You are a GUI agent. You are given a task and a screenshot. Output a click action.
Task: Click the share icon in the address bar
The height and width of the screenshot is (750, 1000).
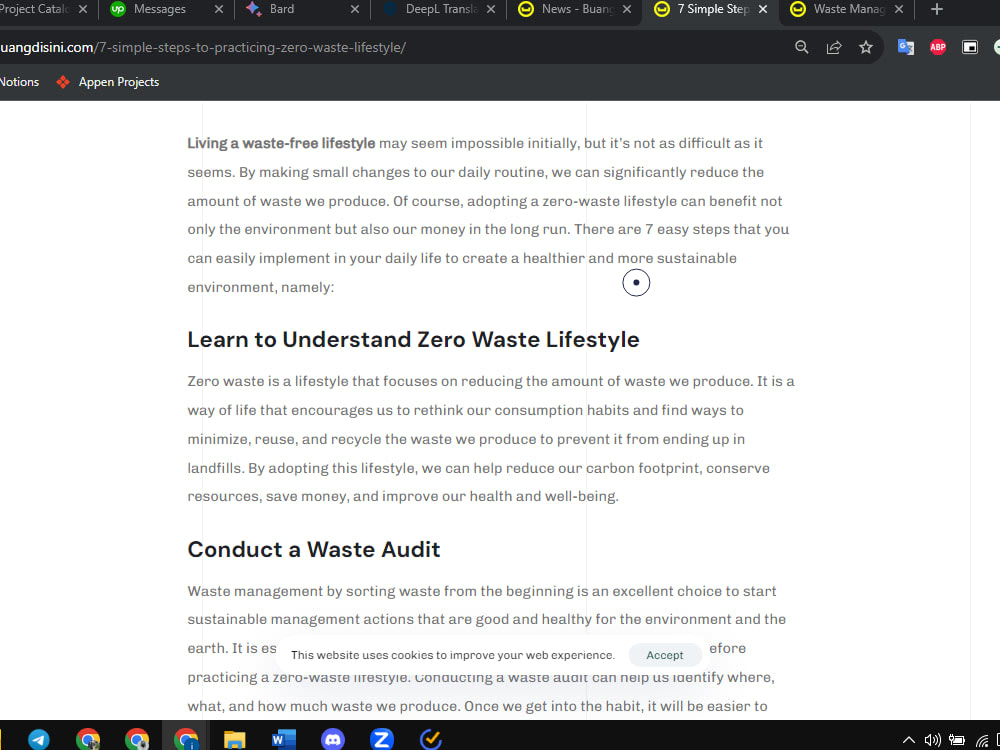(x=834, y=46)
